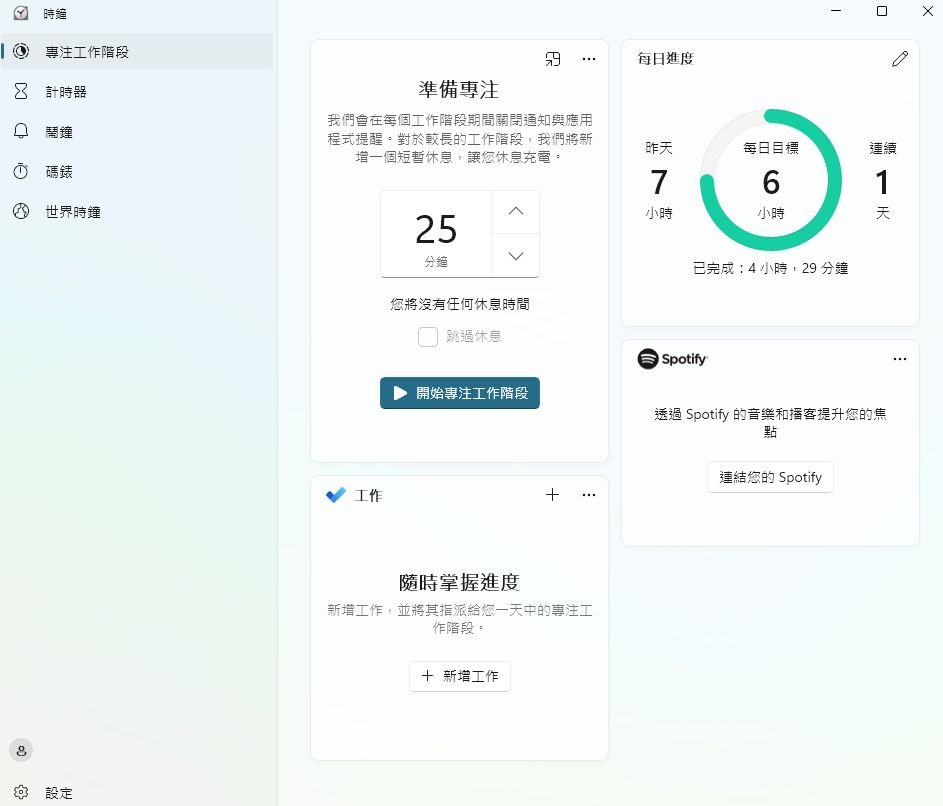Click the stopwatch icon beside 碼錶
The width and height of the screenshot is (943, 806).
[21, 171]
